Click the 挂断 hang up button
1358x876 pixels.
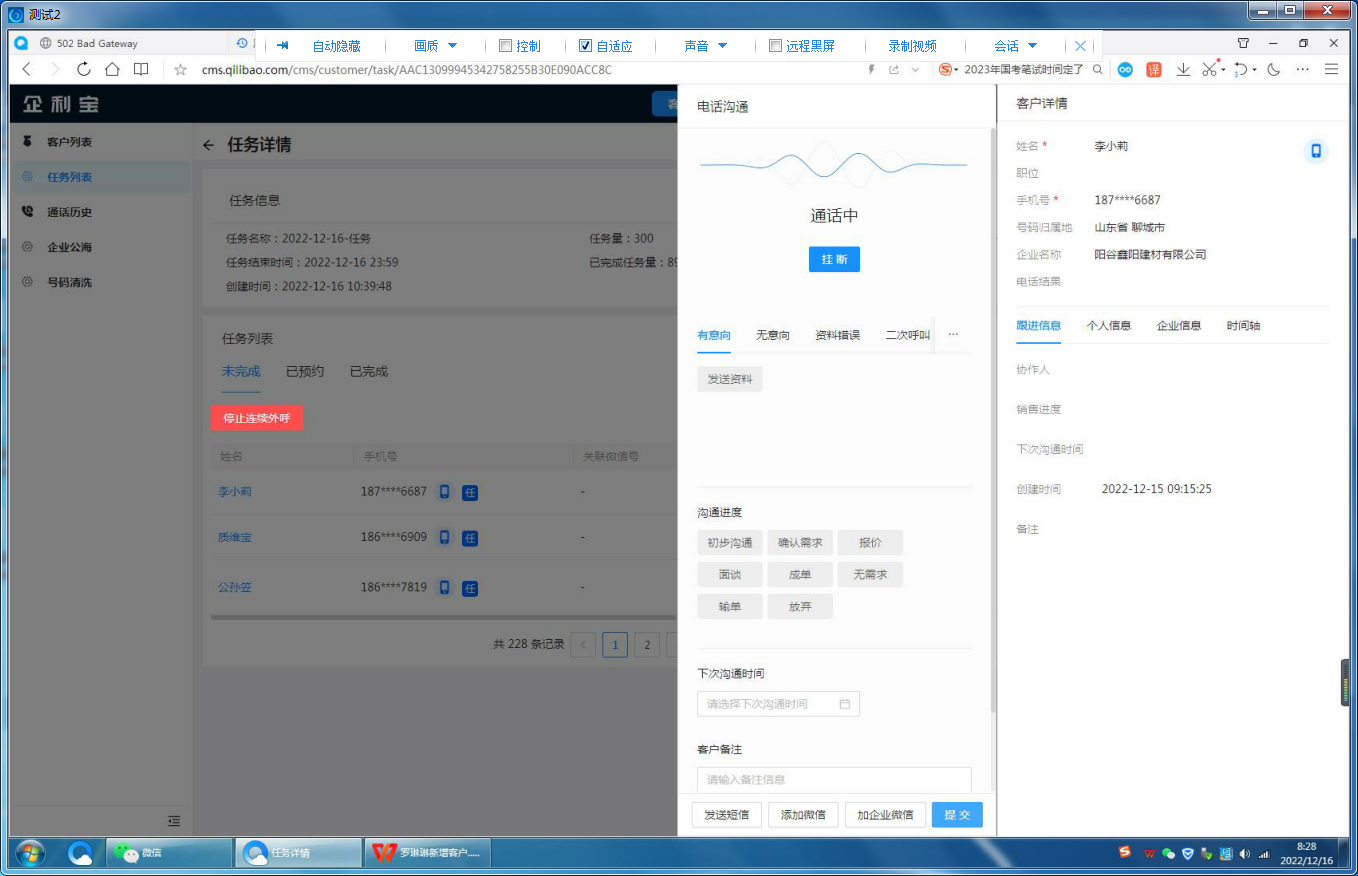pyautogui.click(x=834, y=259)
